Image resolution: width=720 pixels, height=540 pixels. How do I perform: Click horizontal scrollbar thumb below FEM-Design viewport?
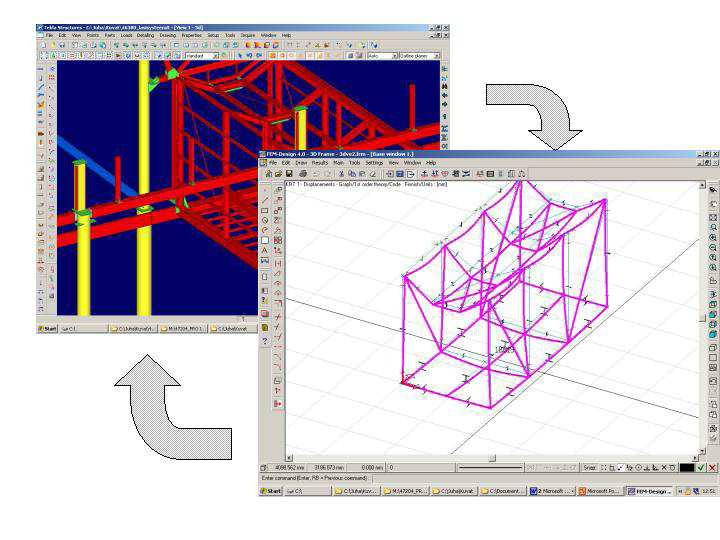tap(492, 458)
